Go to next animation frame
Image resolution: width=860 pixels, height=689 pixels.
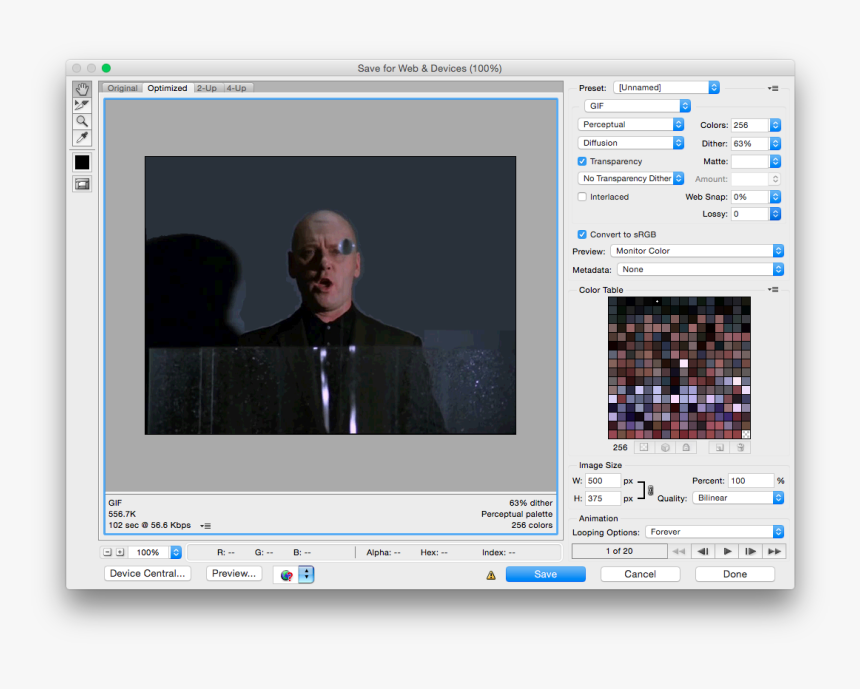pos(751,551)
